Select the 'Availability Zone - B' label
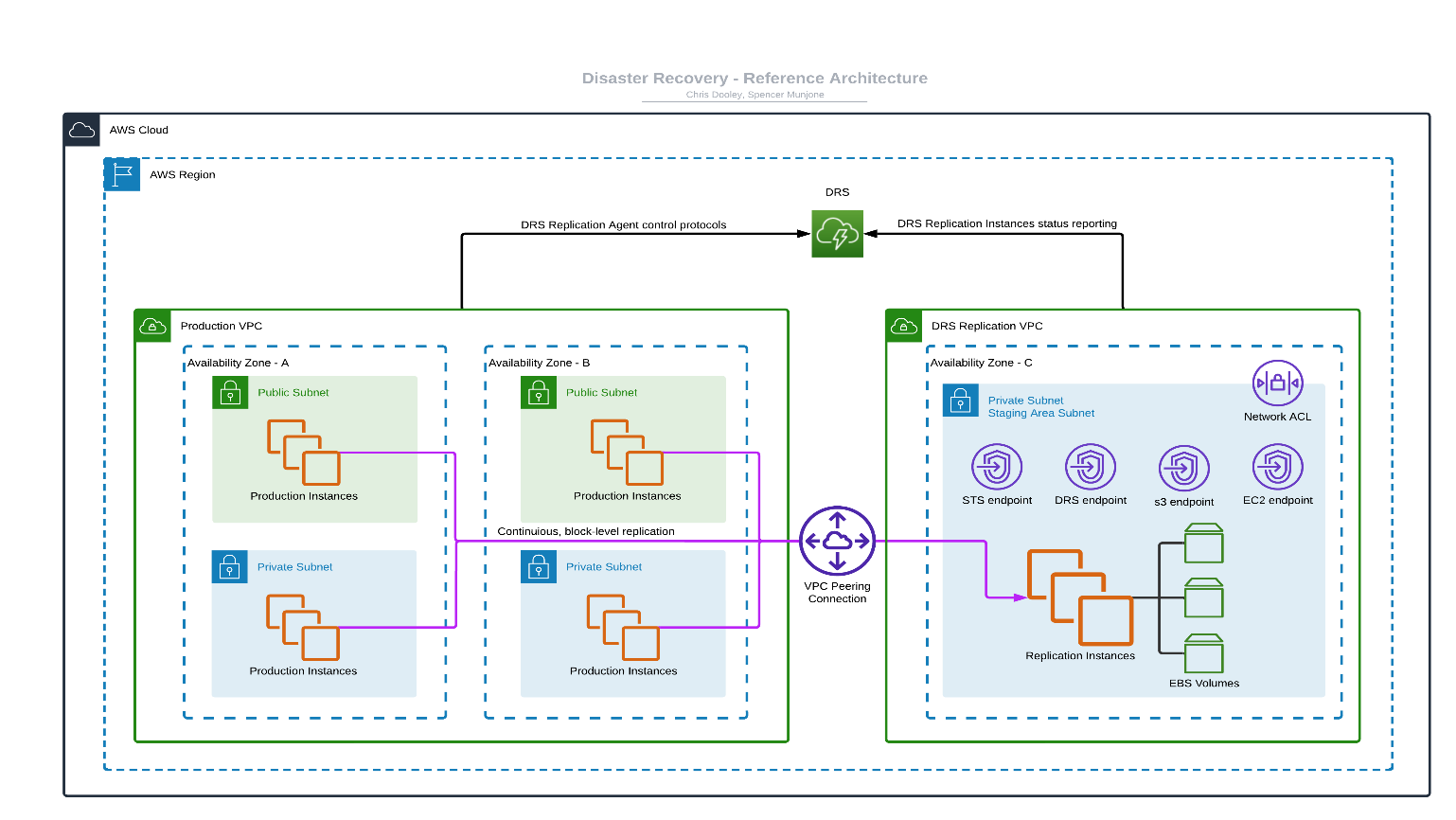1456x820 pixels. tap(539, 364)
